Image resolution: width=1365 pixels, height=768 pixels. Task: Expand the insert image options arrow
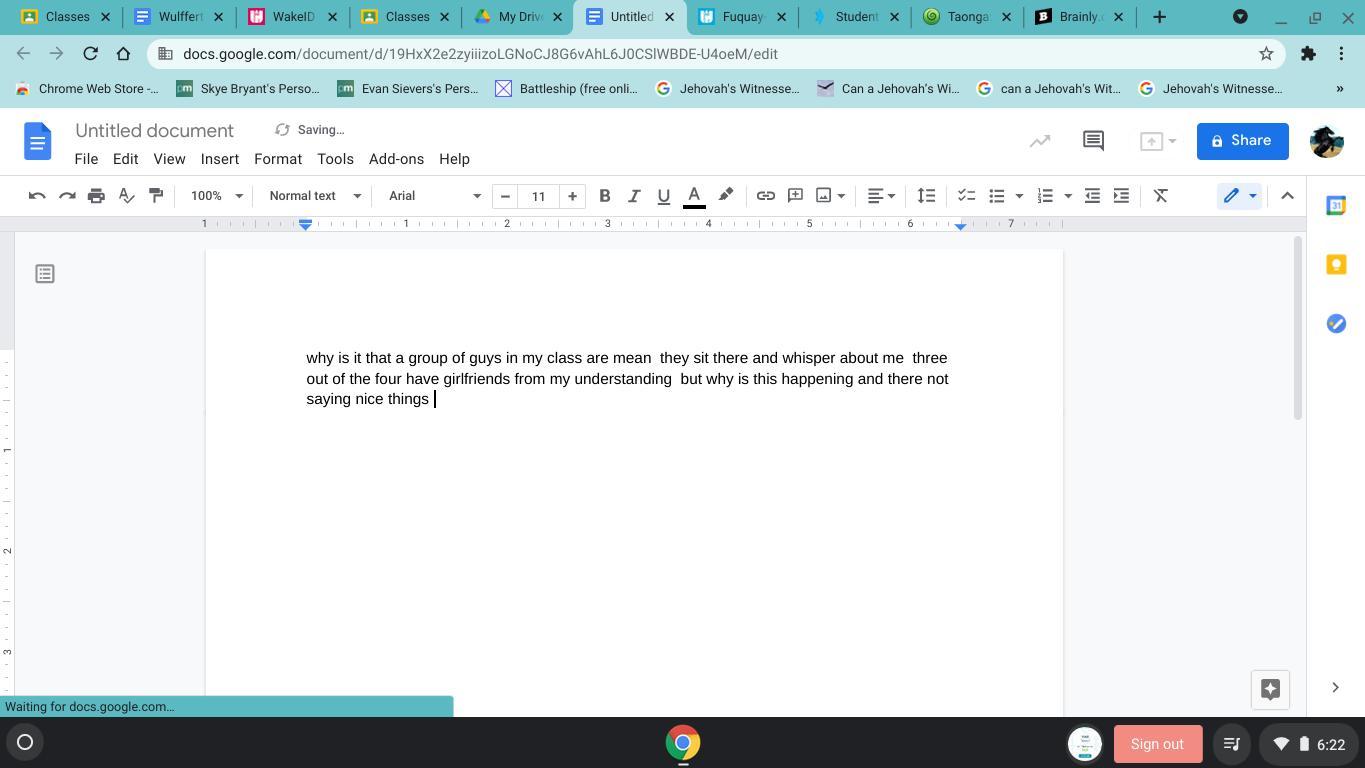(x=841, y=196)
